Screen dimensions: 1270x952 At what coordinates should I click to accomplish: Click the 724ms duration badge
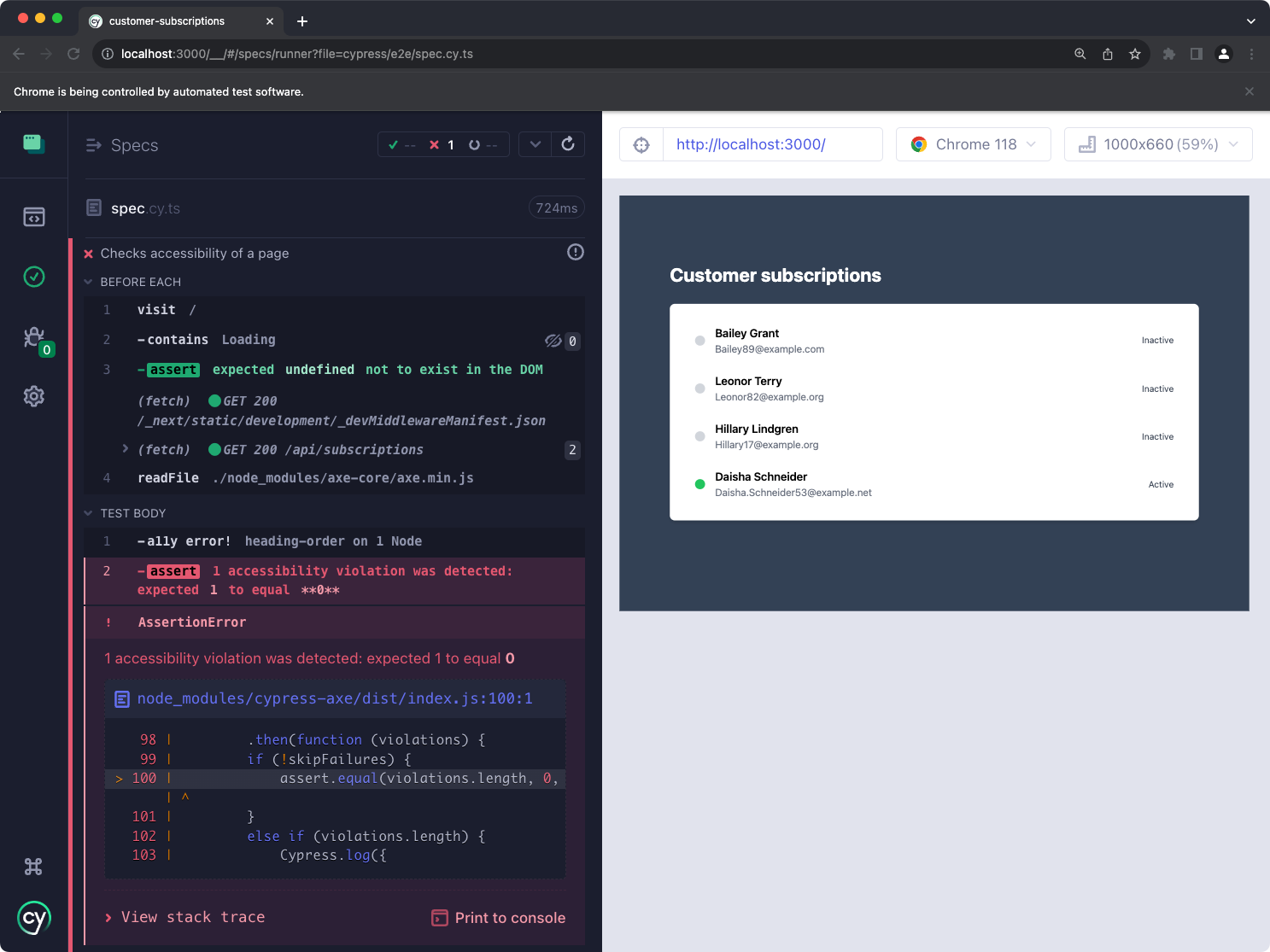(x=557, y=207)
